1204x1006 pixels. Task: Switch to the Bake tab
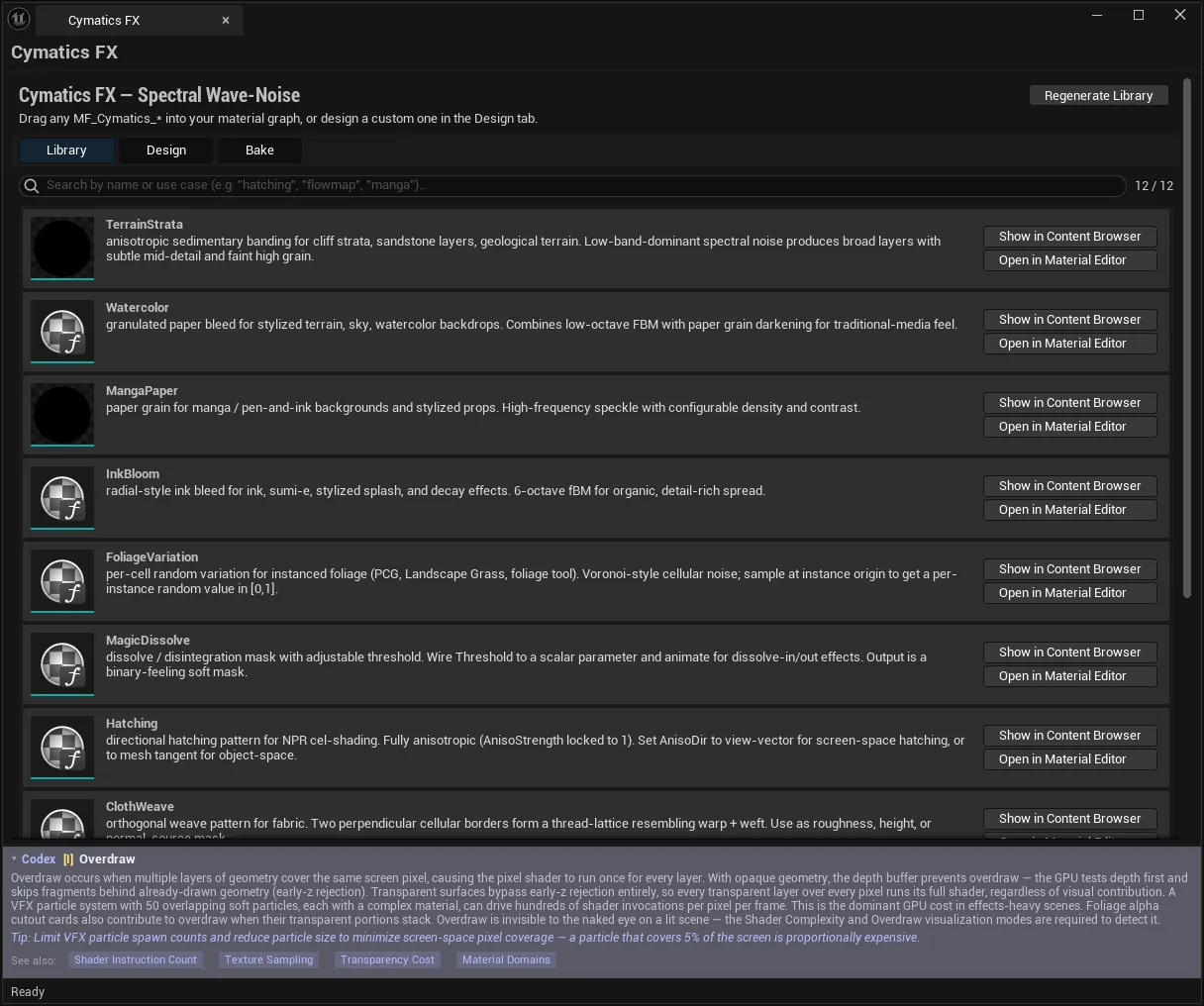pyautogui.click(x=259, y=151)
